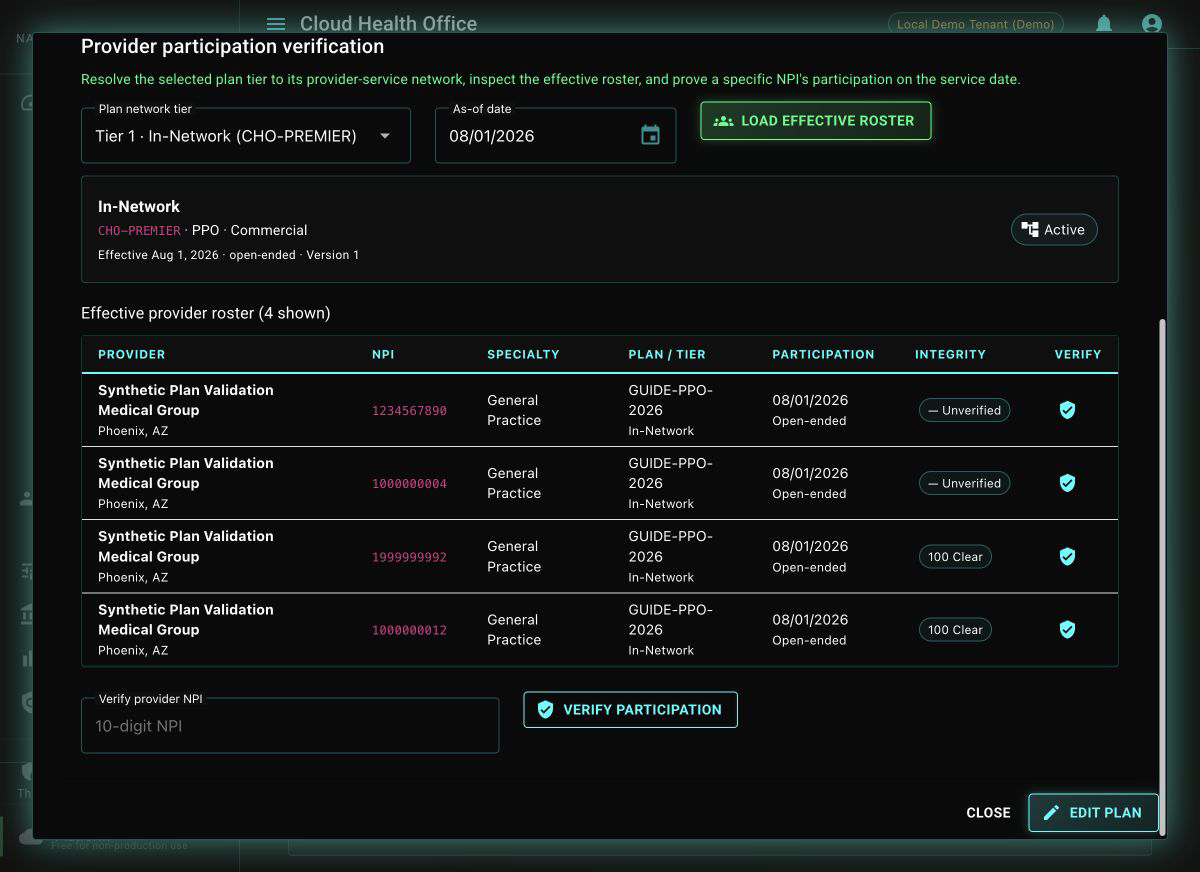Click the In-Network card heading
Screen dimensions: 1200x872
click(139, 206)
